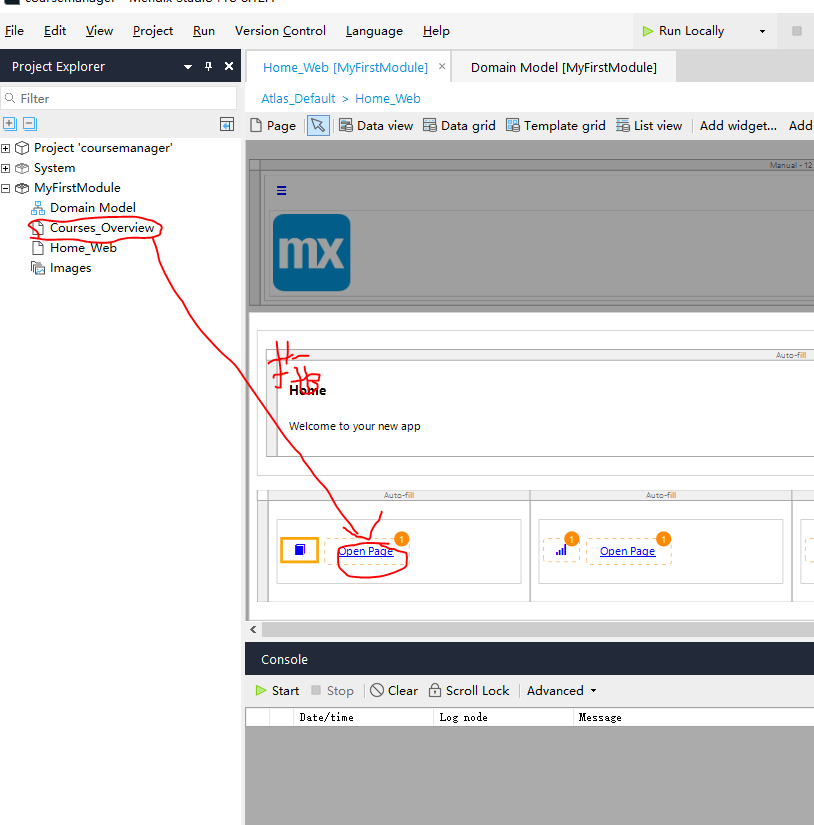Click Atlas_Default breadcrumb link

click(x=298, y=98)
